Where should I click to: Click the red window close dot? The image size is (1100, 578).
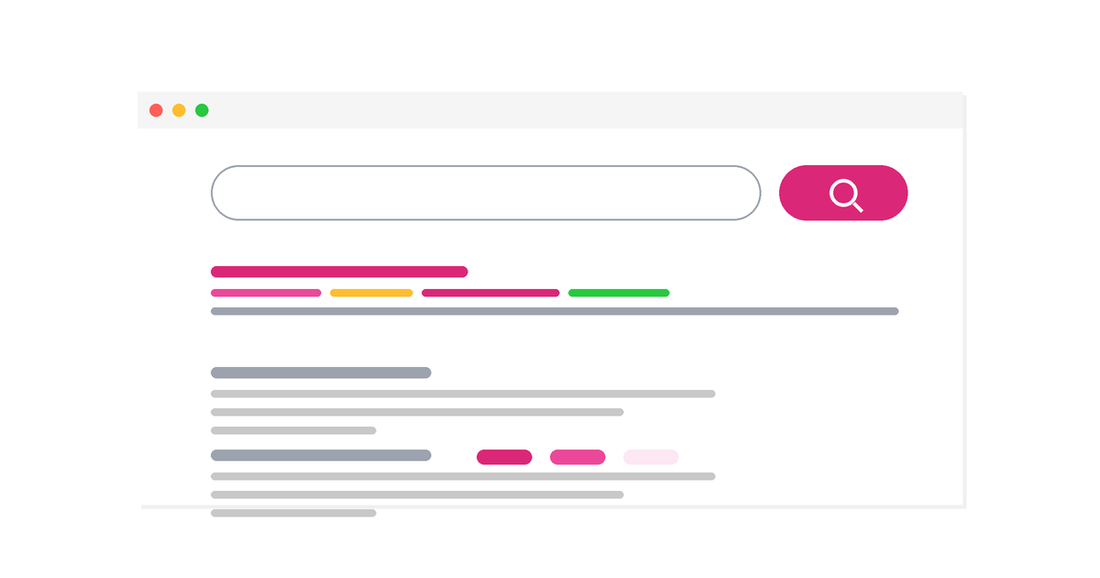coord(156,110)
